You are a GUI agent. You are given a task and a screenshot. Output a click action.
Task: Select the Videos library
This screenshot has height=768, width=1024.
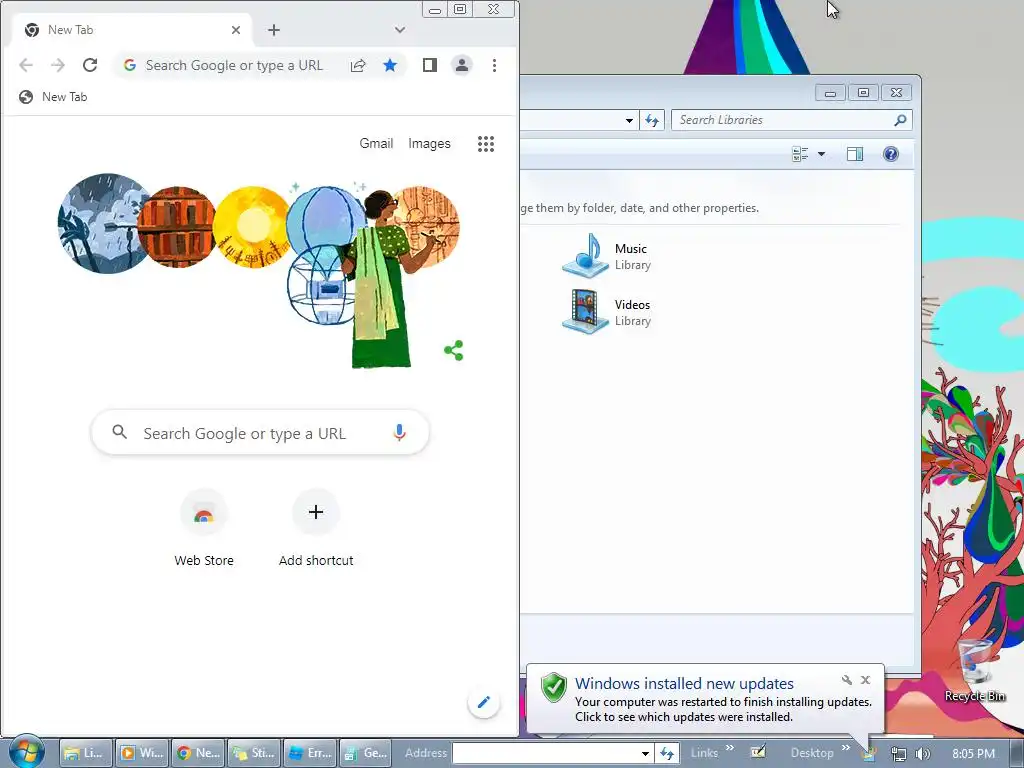(607, 312)
